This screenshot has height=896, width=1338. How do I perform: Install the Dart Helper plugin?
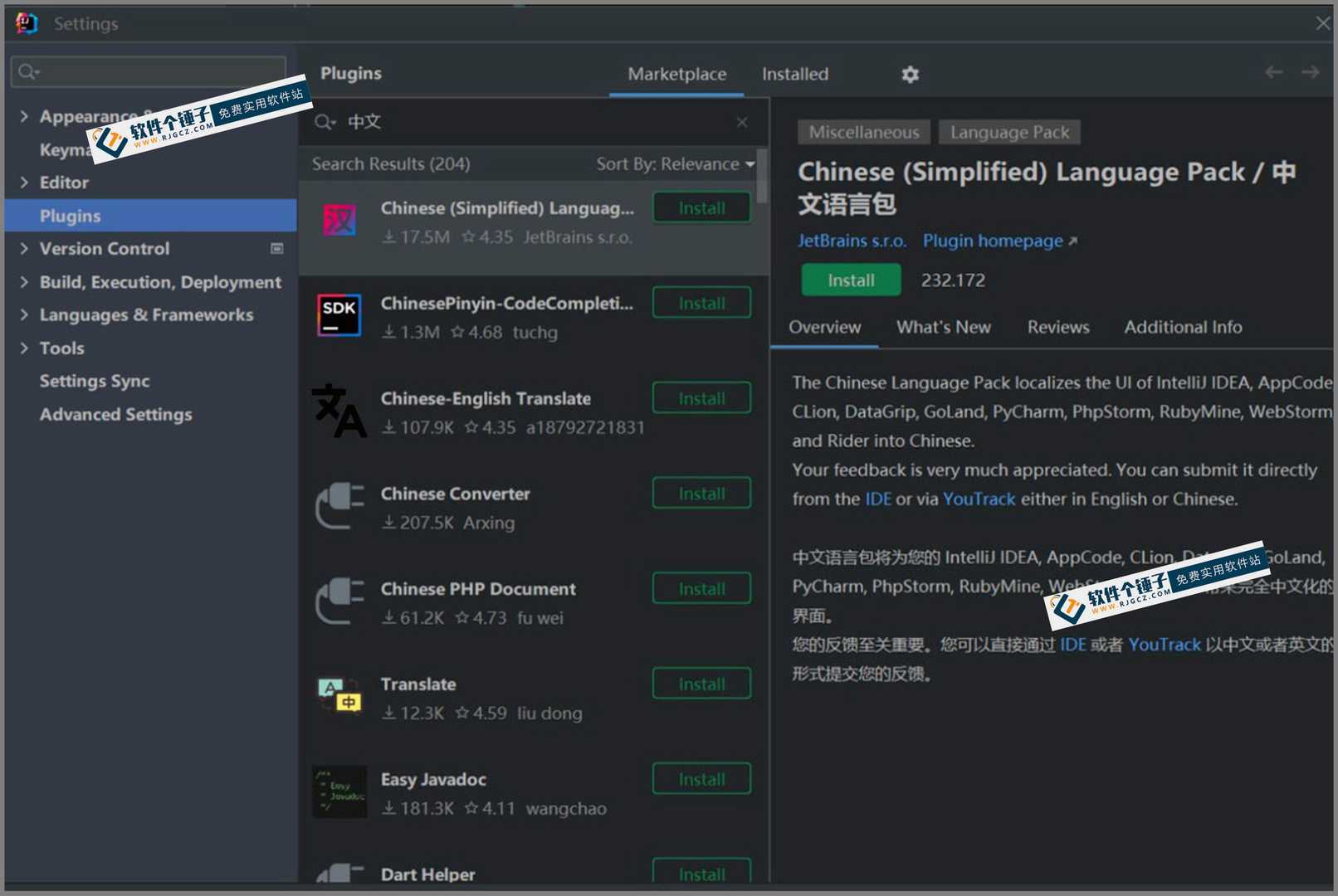tap(701, 871)
